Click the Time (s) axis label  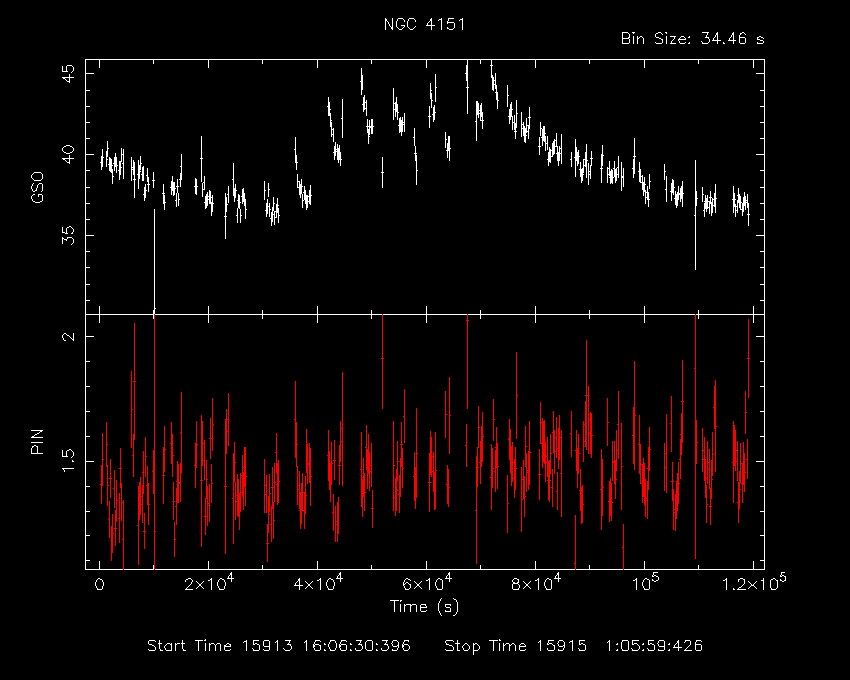pyautogui.click(x=424, y=606)
